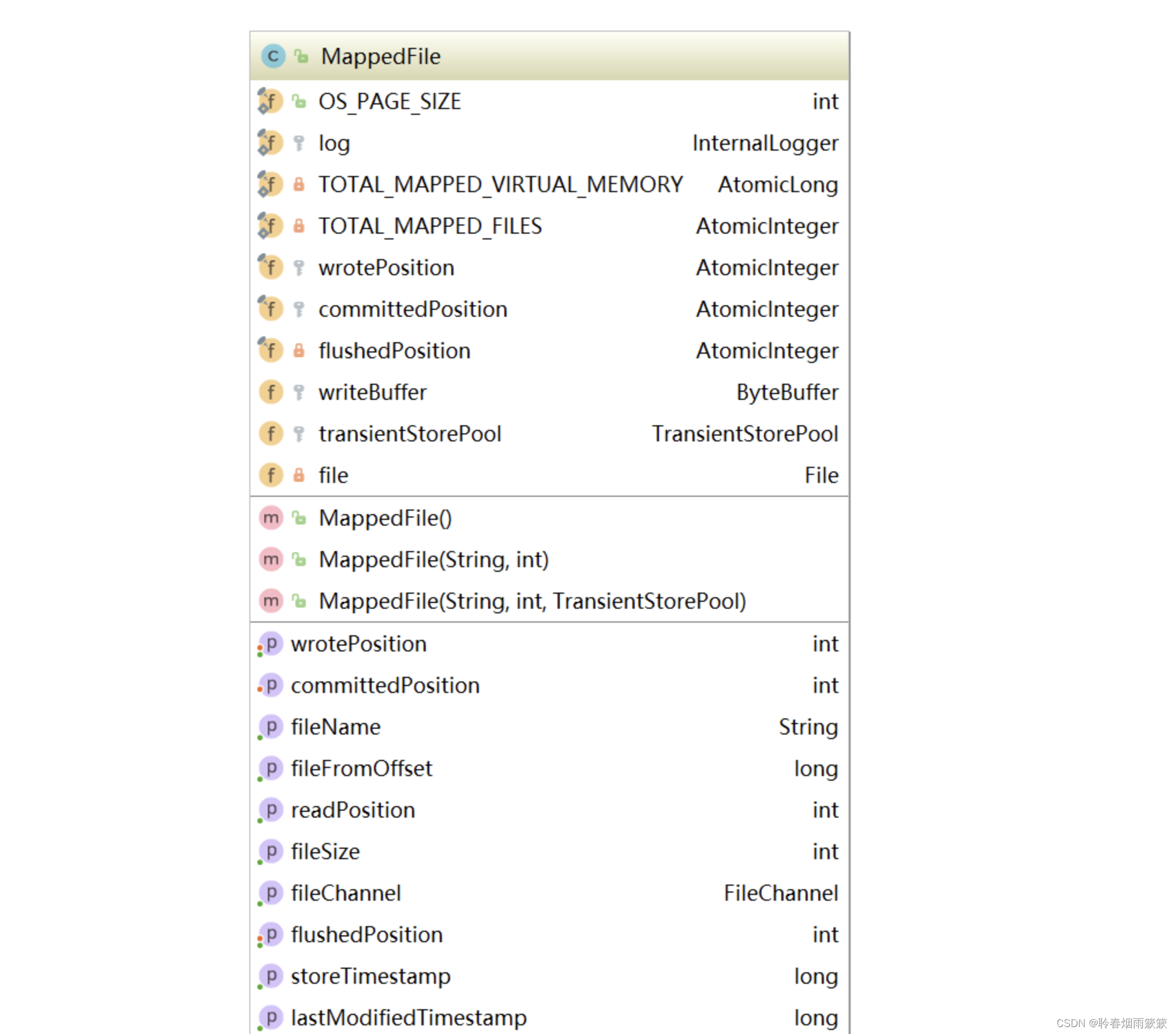This screenshot has width=1176, height=1034.
Task: Click the static field icon for log
Action: coord(270,143)
